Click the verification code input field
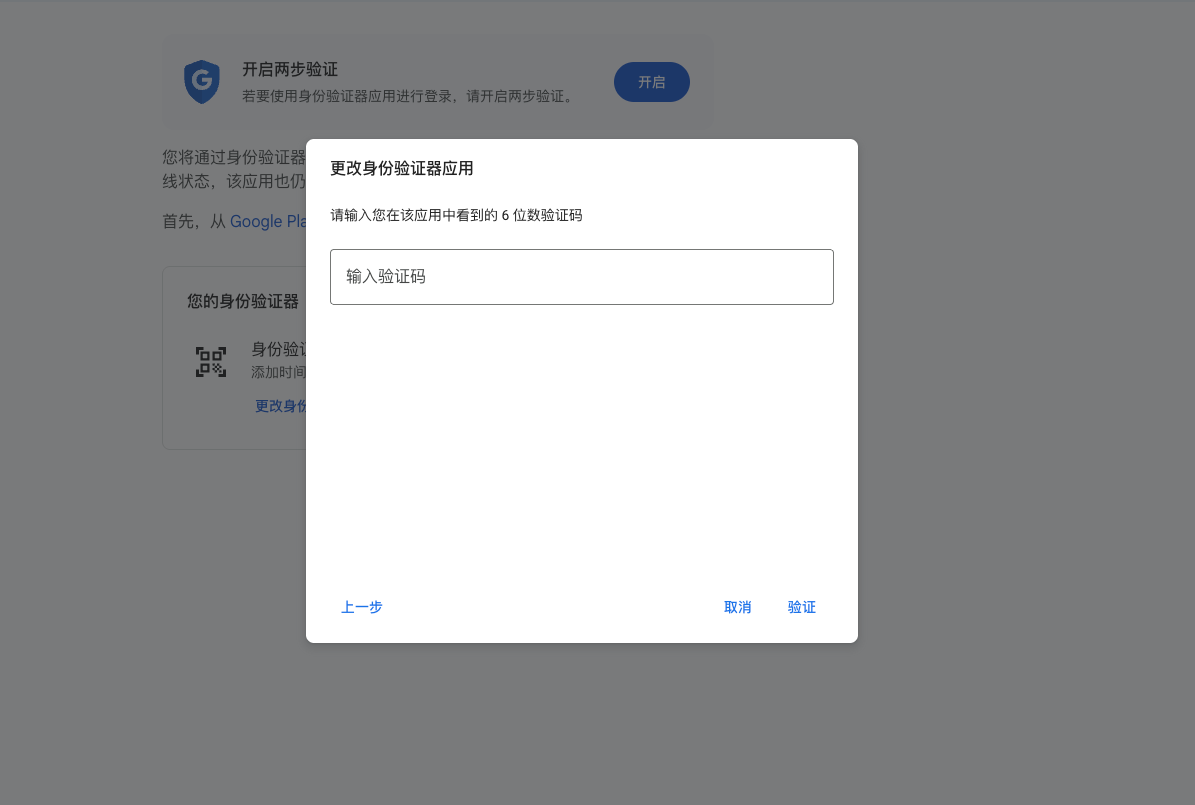This screenshot has height=805, width=1195. [x=581, y=277]
